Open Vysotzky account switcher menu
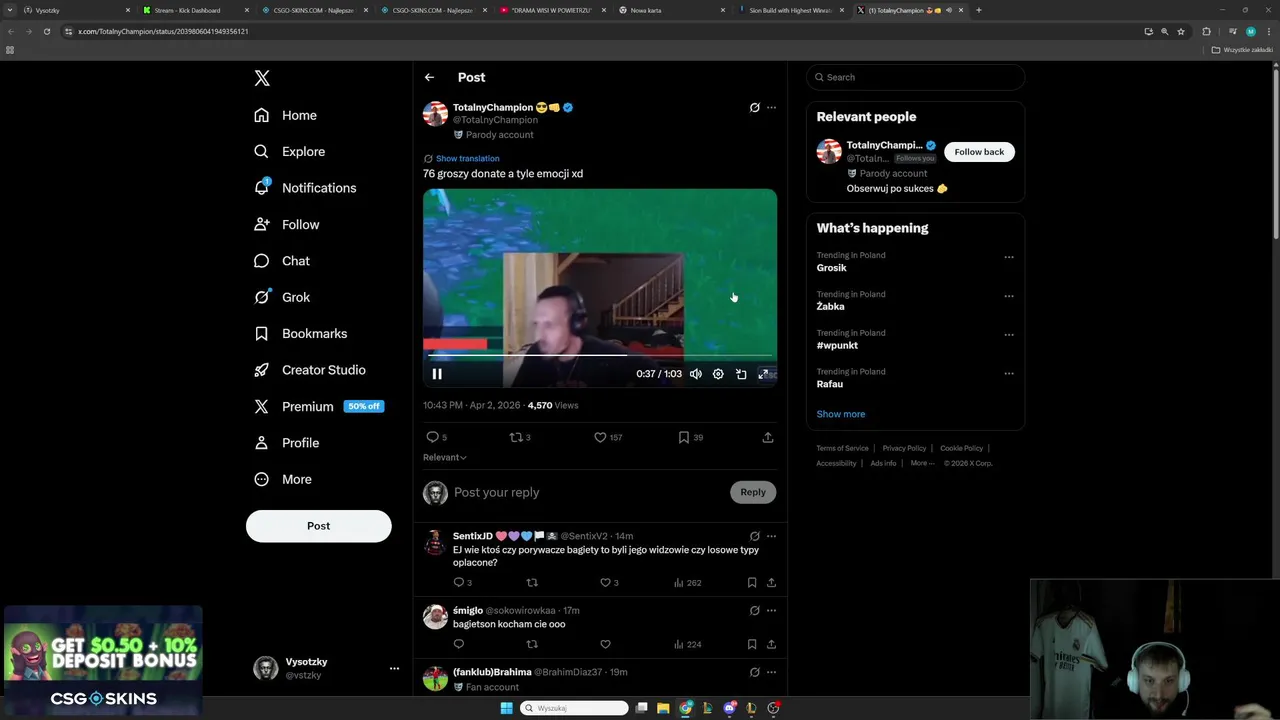 tap(326, 668)
